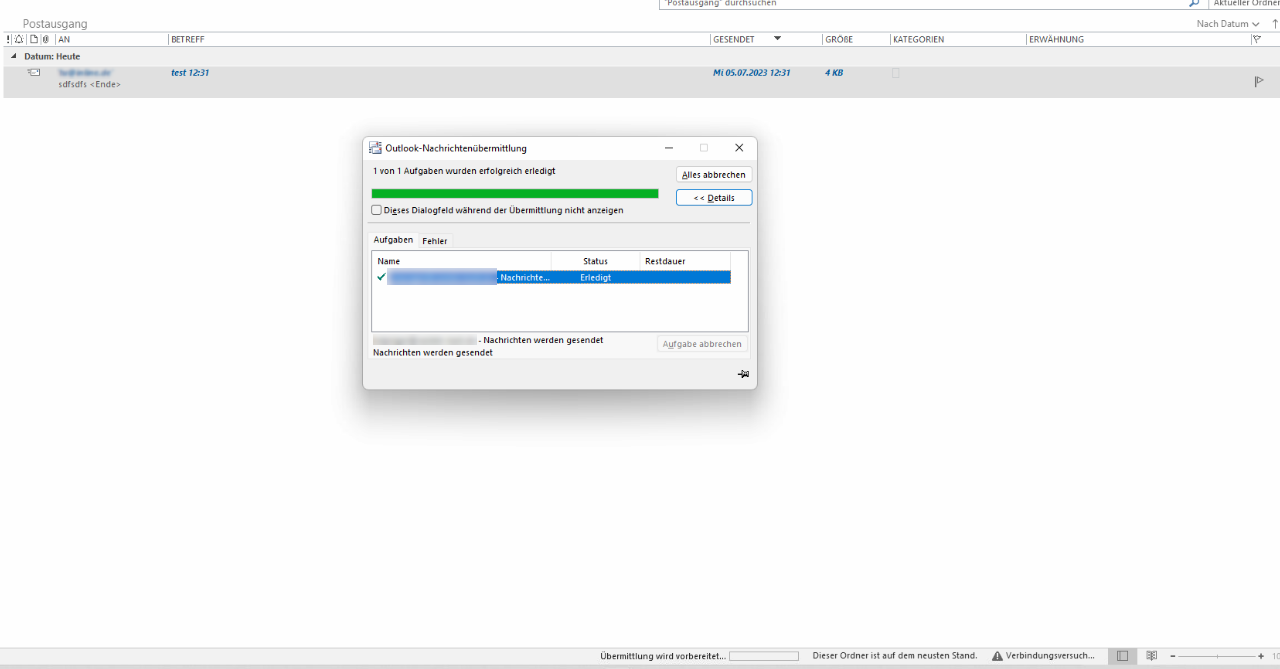Viewport: 1280px width, 669px height.
Task: Click the 'sdfsdfs <Ende>' message preview
Action: (90, 85)
